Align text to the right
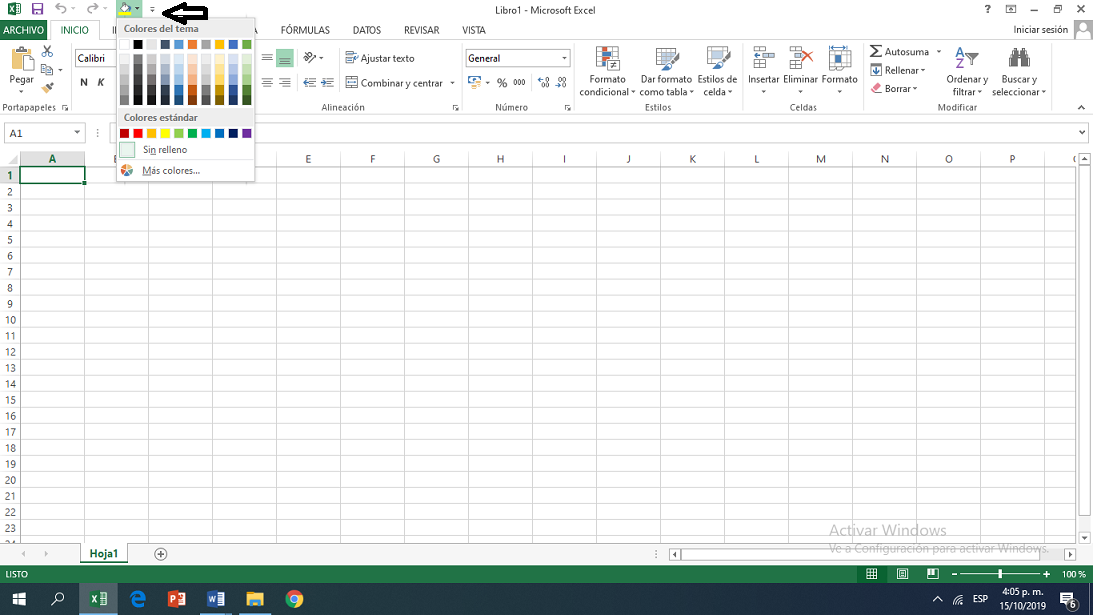Viewport: 1093px width, 615px height. [284, 82]
